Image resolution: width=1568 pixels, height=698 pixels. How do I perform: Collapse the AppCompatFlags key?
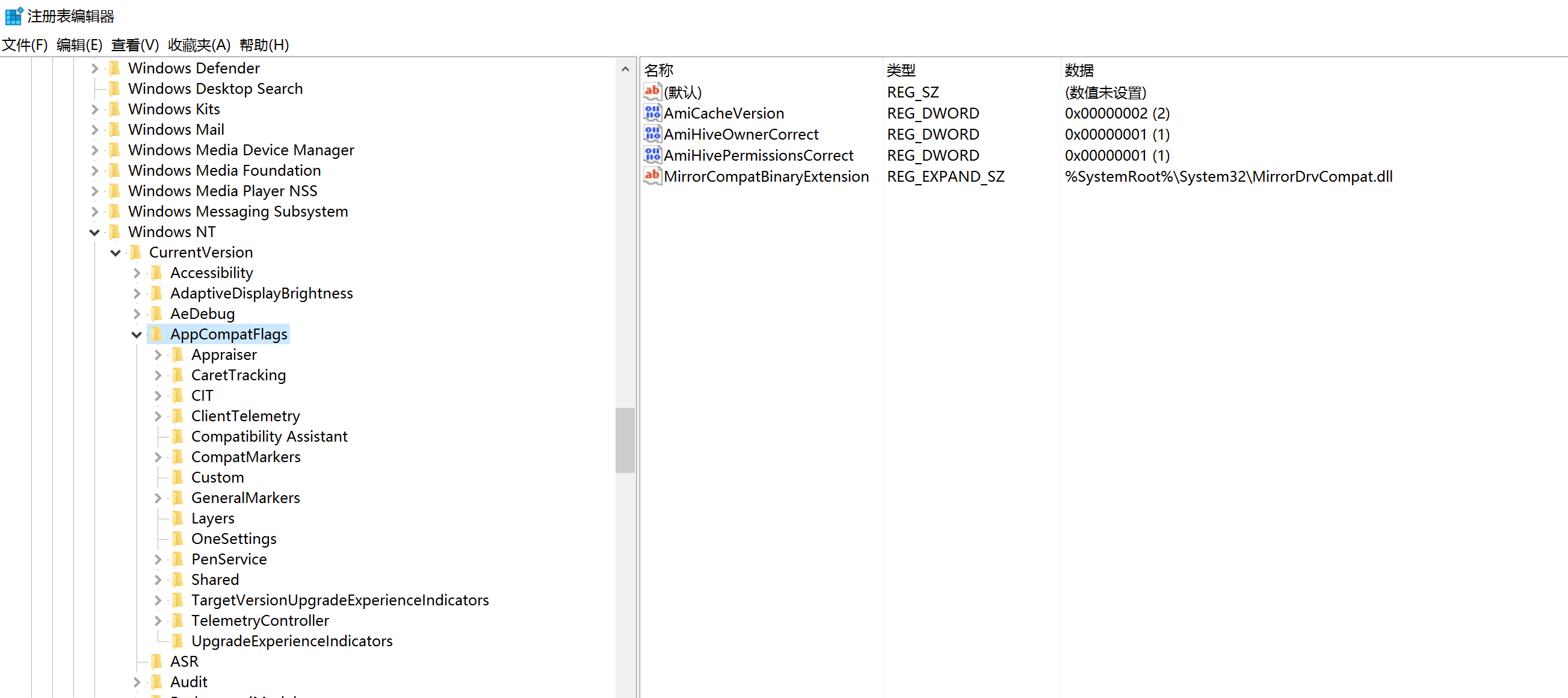137,335
